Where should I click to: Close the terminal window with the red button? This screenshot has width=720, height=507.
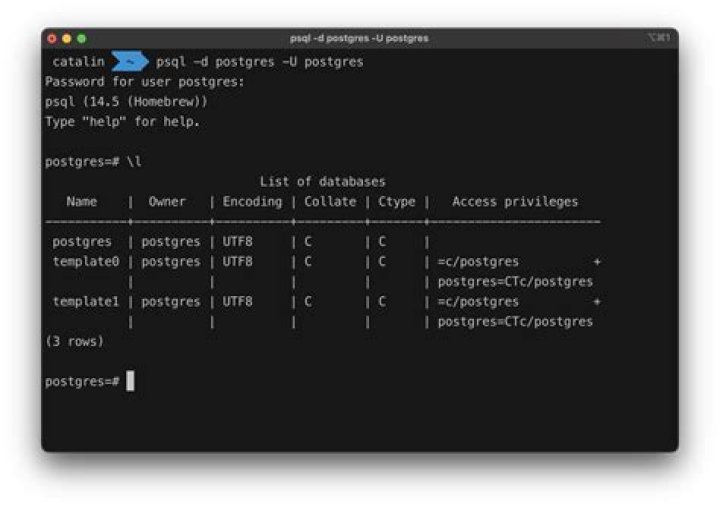coord(52,38)
